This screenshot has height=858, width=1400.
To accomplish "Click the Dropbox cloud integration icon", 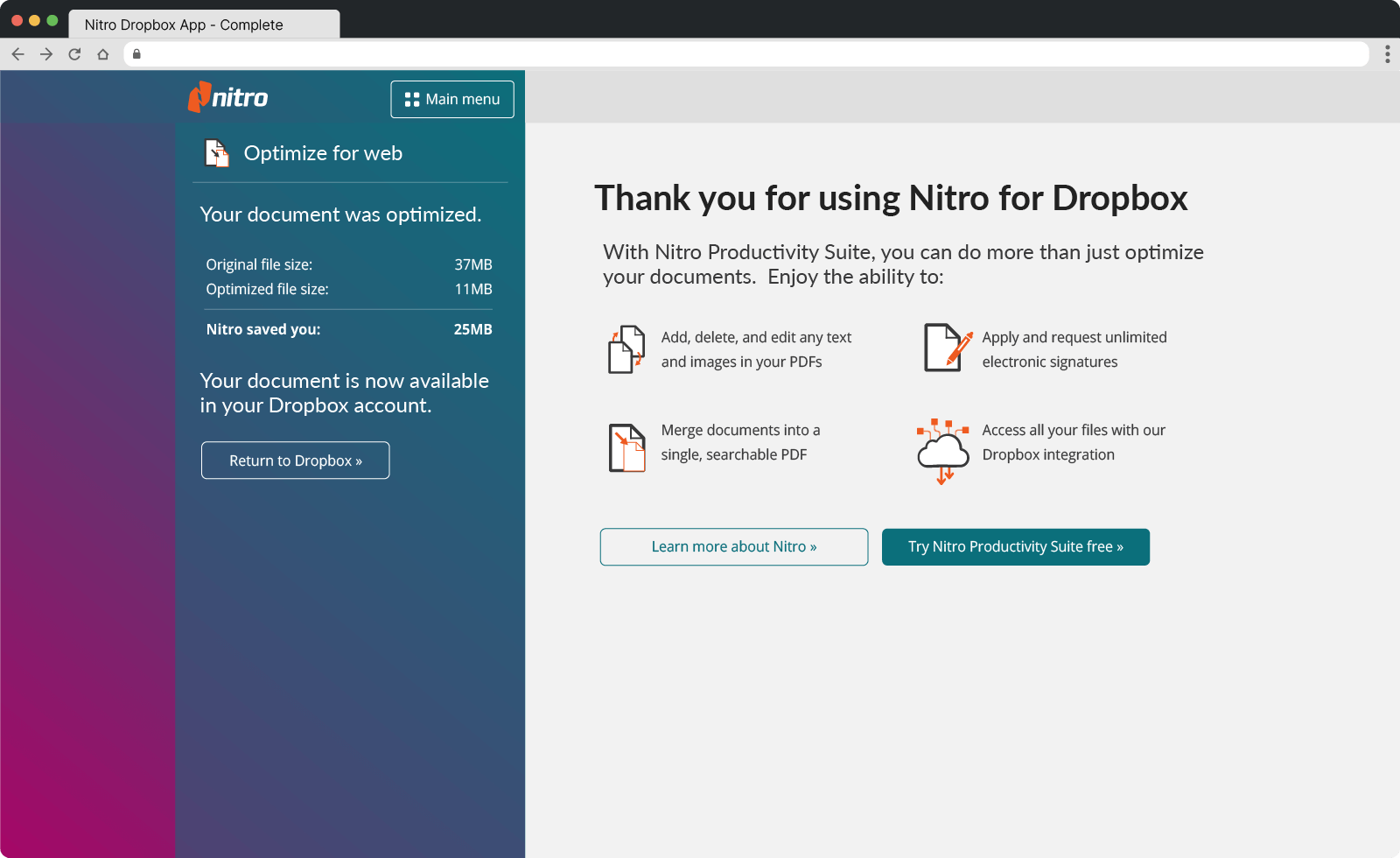I will (943, 451).
